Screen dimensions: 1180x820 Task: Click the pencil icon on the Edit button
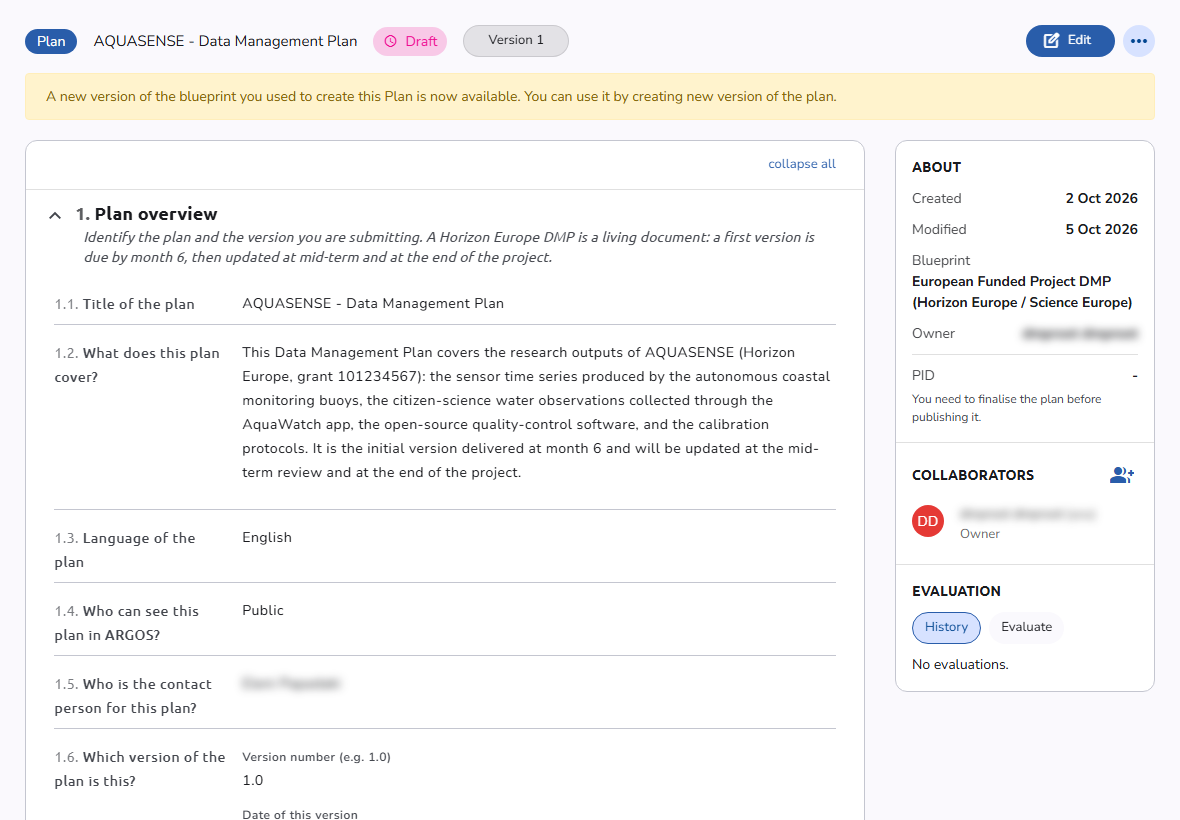1051,41
